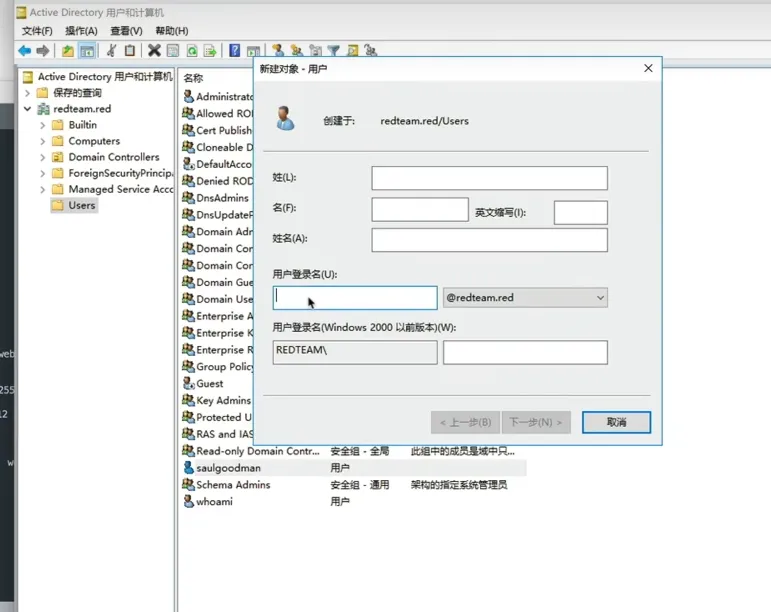Screen dimensions: 771x612
Task: Collapse the redteam.red domain node
Action: point(28,109)
